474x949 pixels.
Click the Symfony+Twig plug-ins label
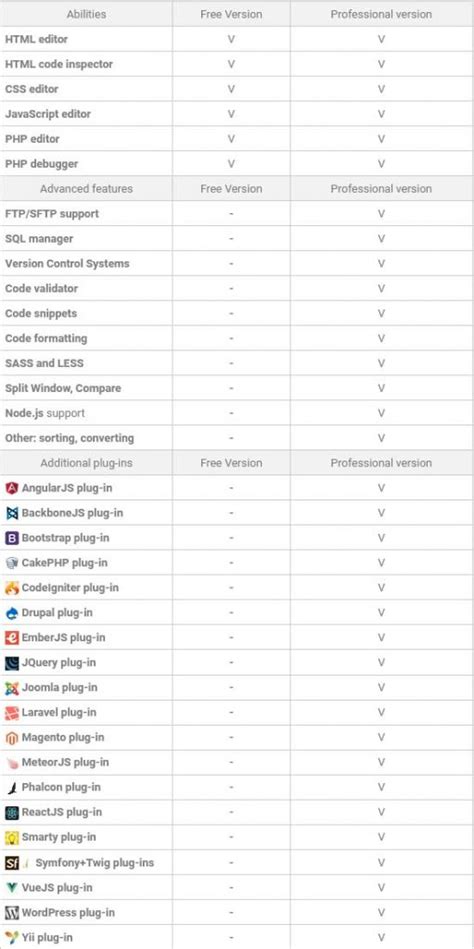pos(95,862)
